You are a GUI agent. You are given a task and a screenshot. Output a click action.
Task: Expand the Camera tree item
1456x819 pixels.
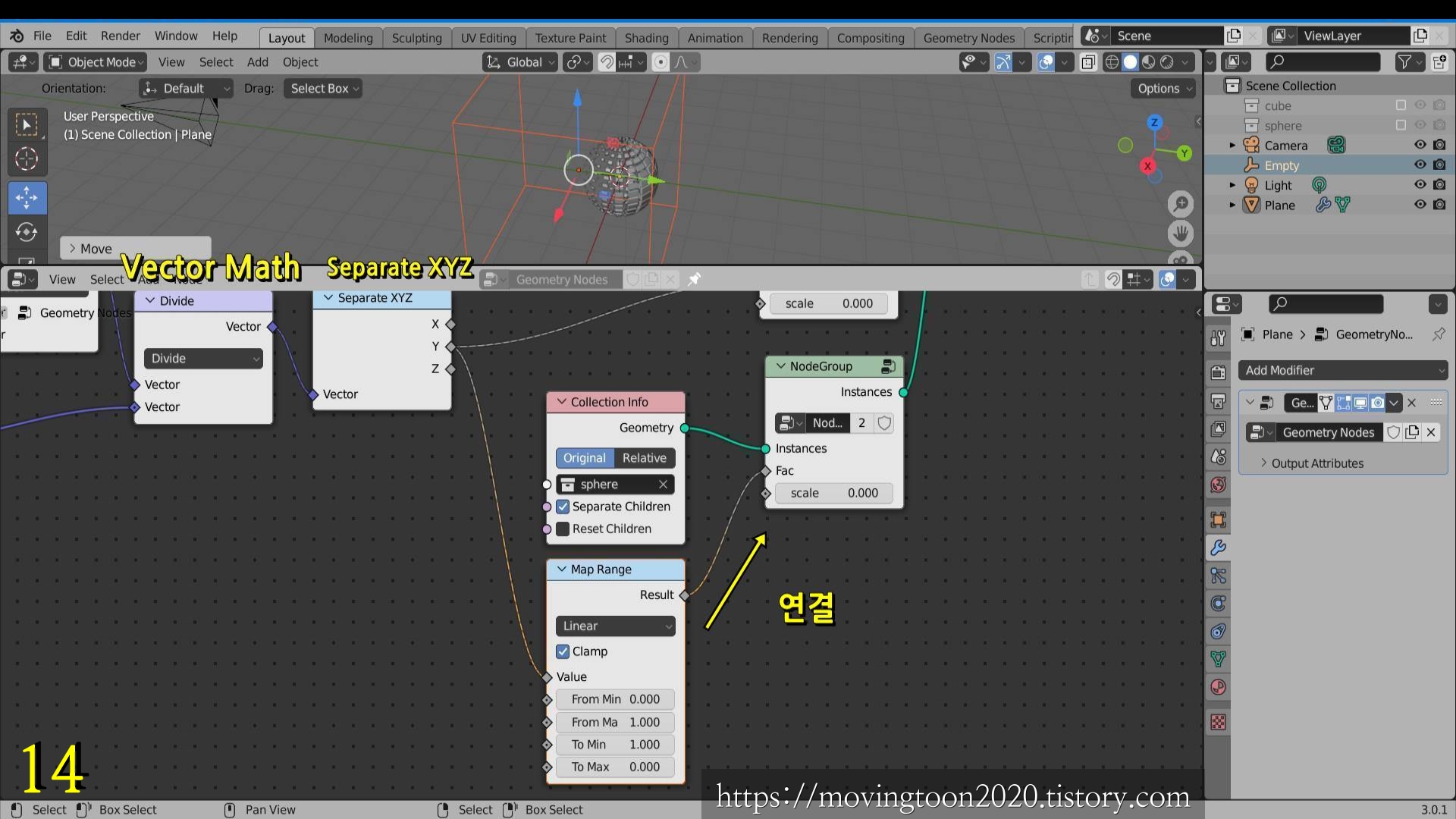click(x=1232, y=145)
